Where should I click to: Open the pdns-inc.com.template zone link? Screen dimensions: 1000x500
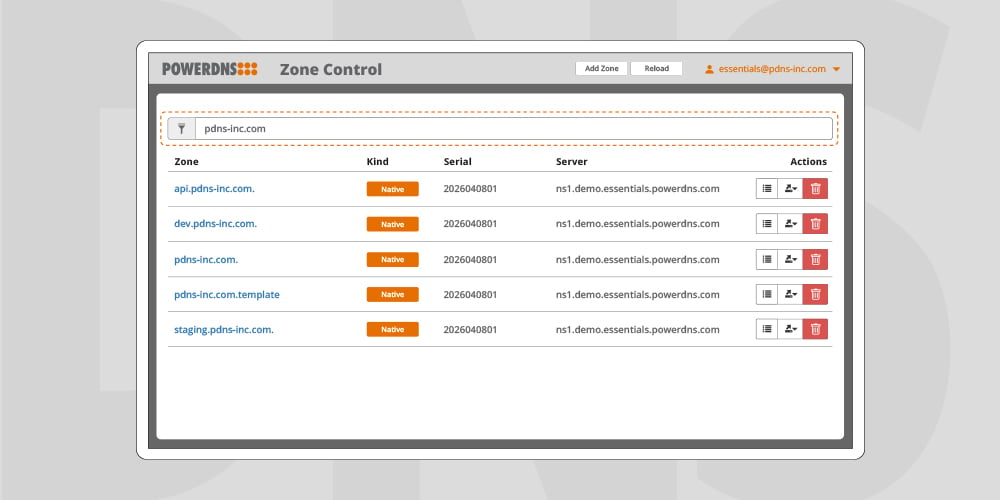point(227,295)
